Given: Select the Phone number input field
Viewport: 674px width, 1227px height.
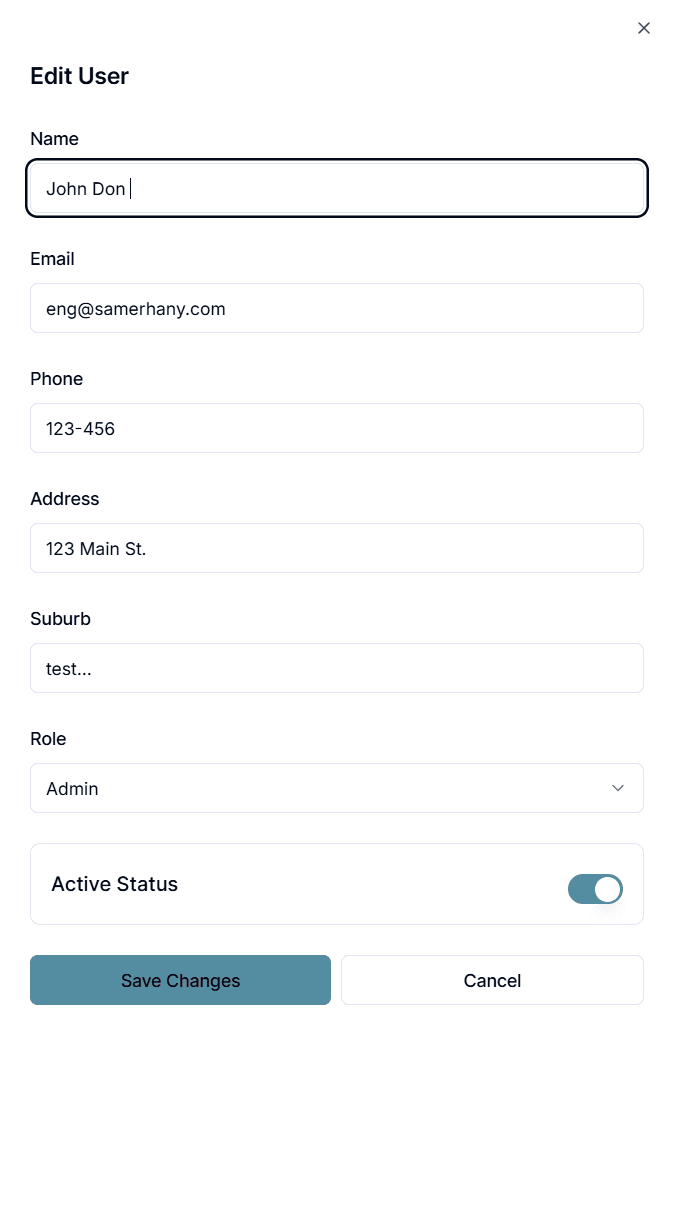Looking at the screenshot, I should pyautogui.click(x=336, y=428).
